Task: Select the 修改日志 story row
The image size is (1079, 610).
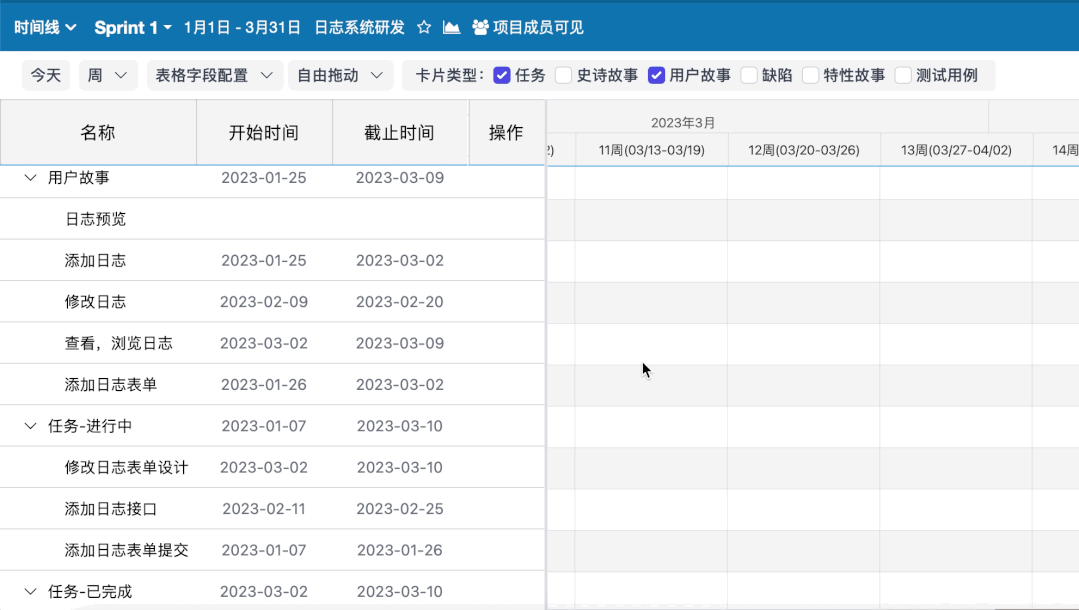Action: coord(273,302)
